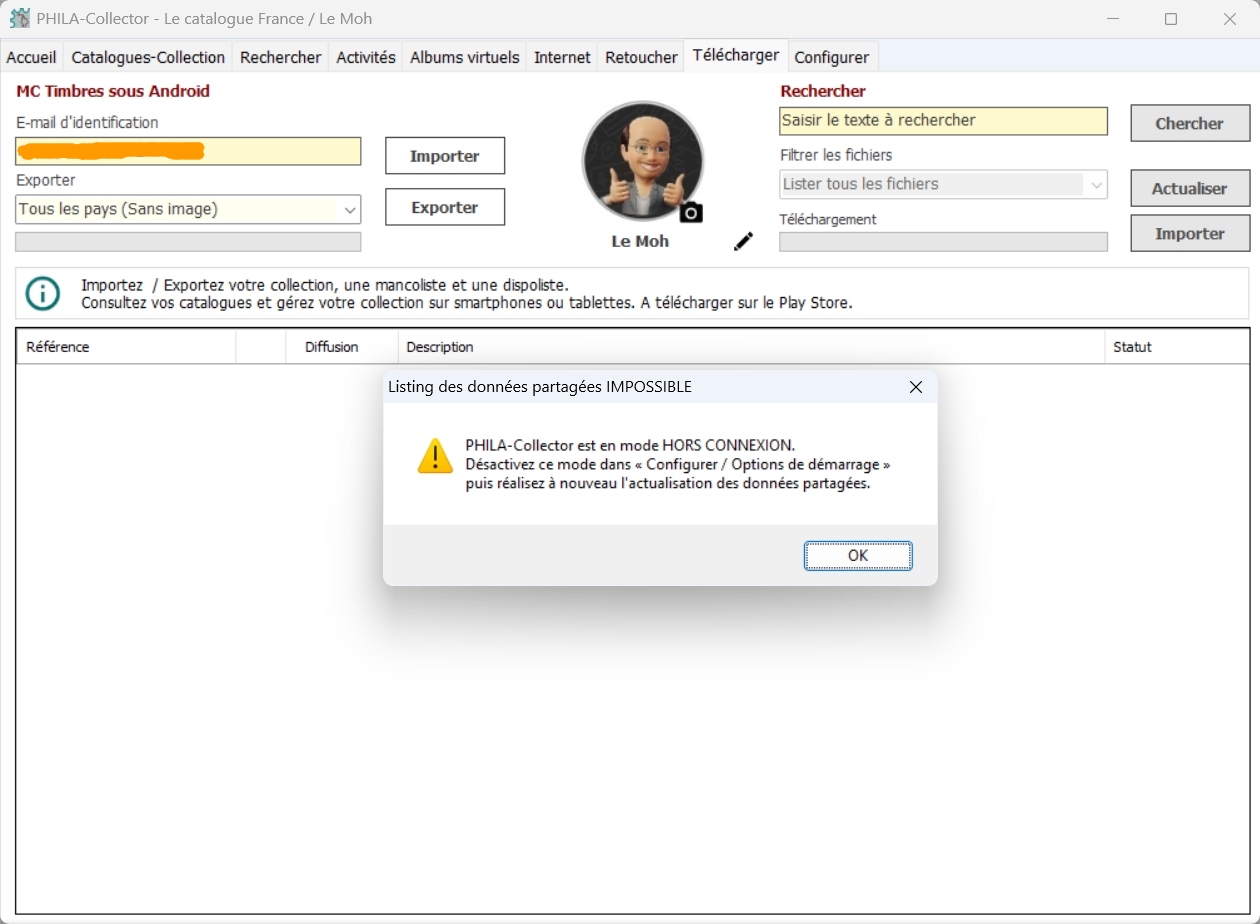Screen dimensions: 1260x924
Task: Open the Retoucher tab
Action: click(641, 57)
